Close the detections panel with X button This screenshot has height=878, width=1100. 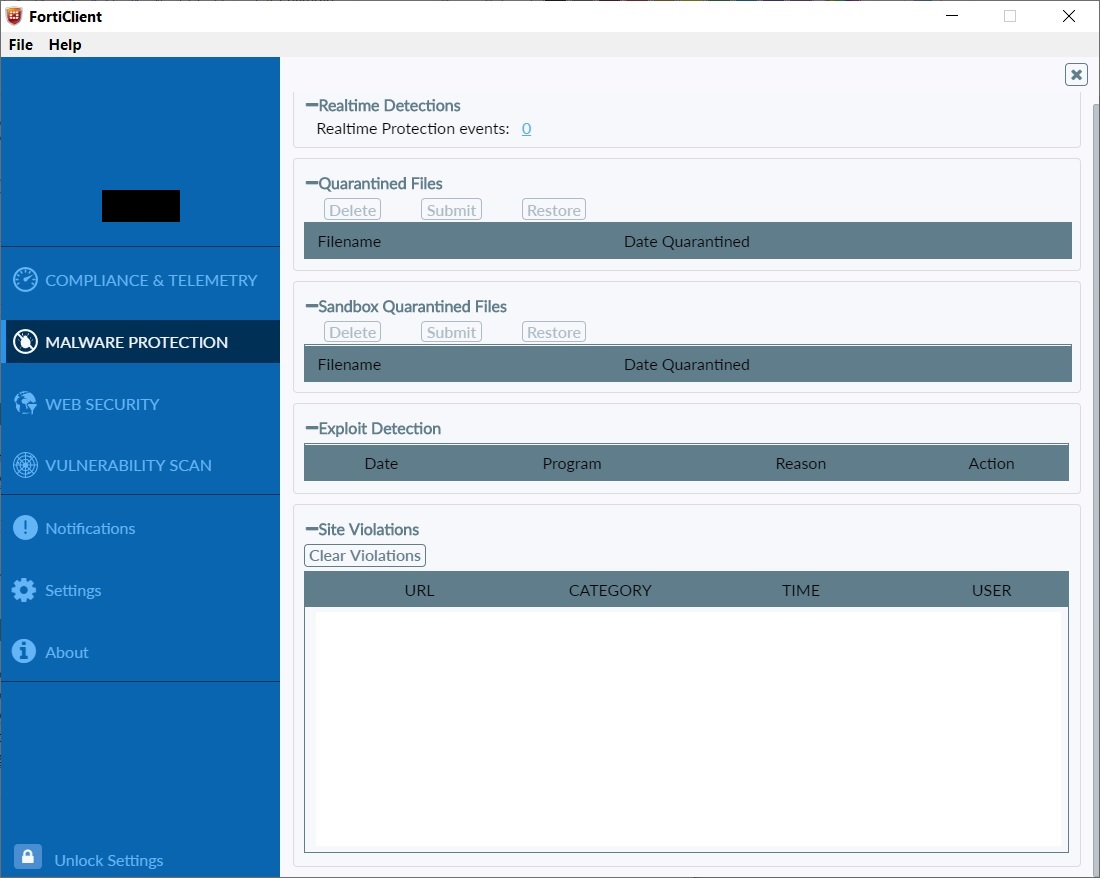point(1076,74)
